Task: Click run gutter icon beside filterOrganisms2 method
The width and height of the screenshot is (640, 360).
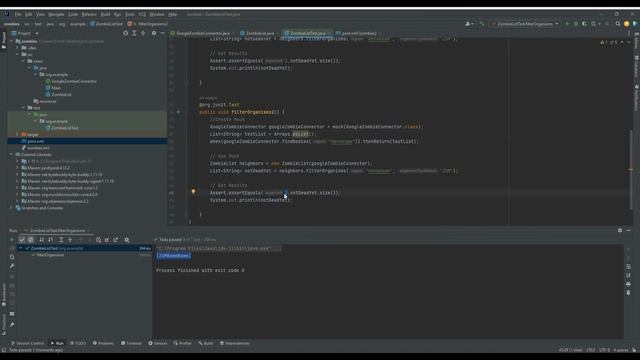Action: [x=178, y=112]
